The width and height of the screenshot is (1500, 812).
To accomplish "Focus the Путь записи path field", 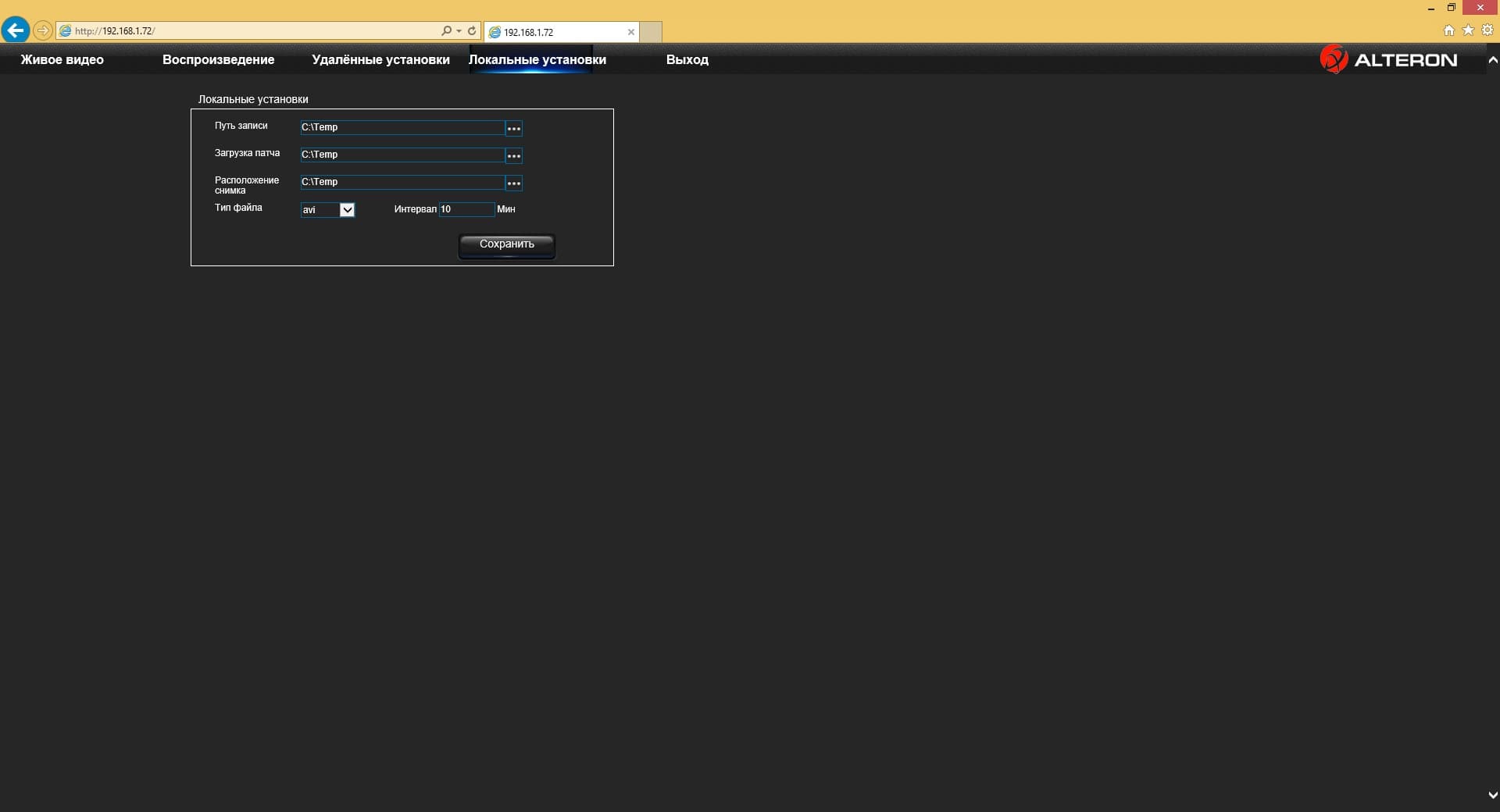I will tap(402, 127).
